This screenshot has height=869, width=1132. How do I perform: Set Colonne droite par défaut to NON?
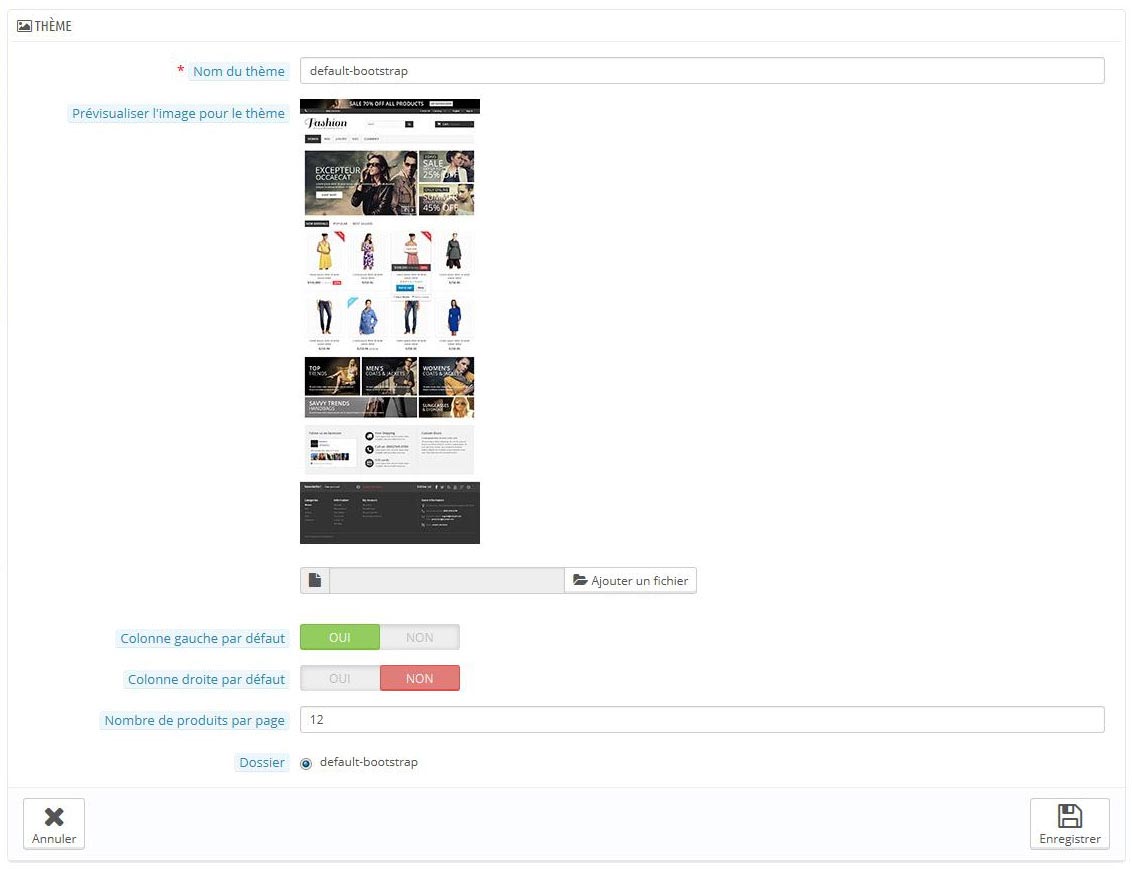tap(419, 678)
